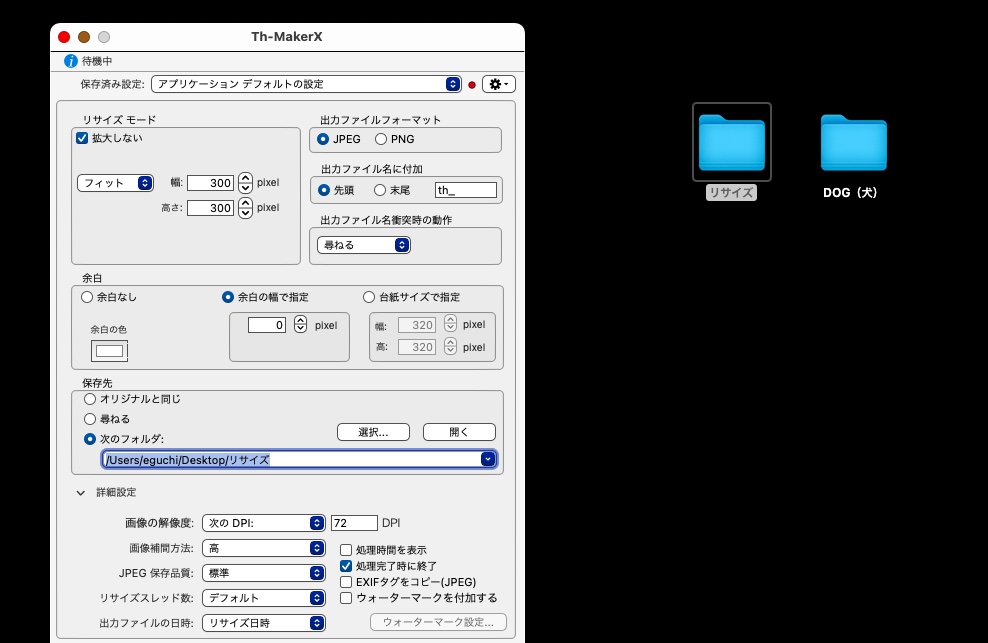The width and height of the screenshot is (988, 643).
Task: Click the 選択... button
Action: (373, 432)
